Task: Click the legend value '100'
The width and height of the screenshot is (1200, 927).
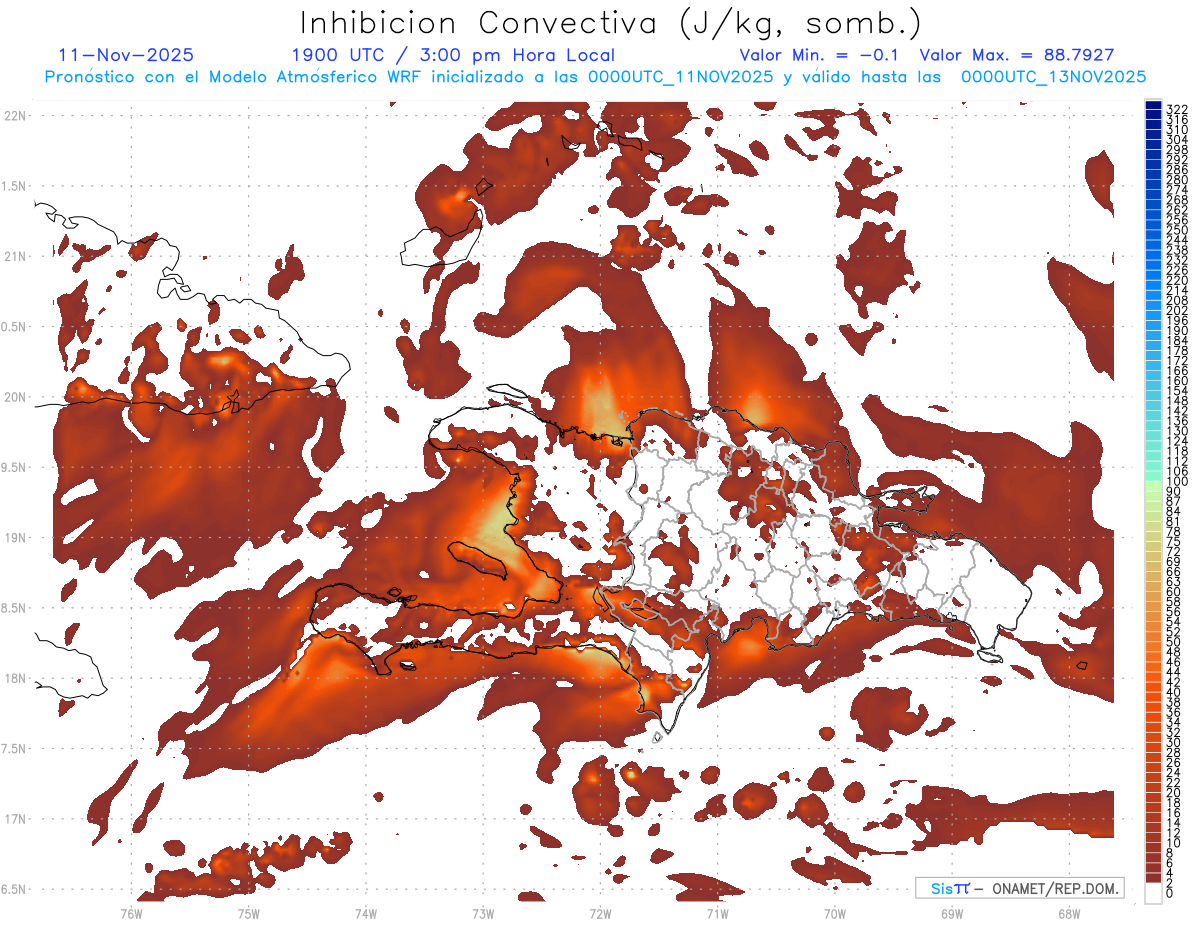Action: coord(1177,482)
